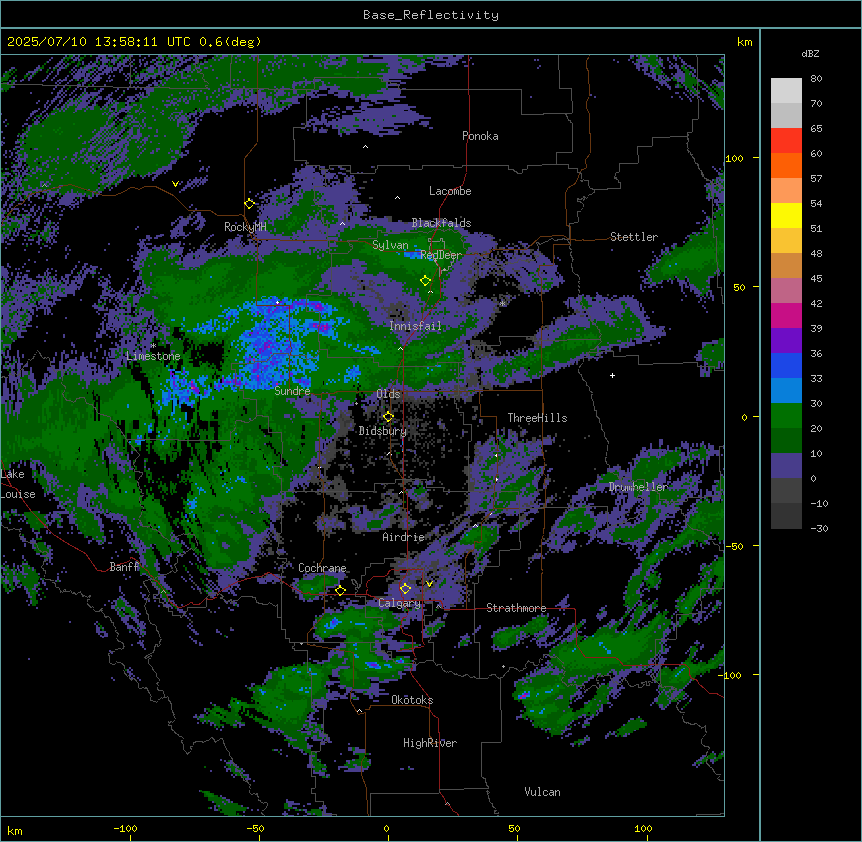Click the yellow marker near RockyMH

(x=250, y=203)
